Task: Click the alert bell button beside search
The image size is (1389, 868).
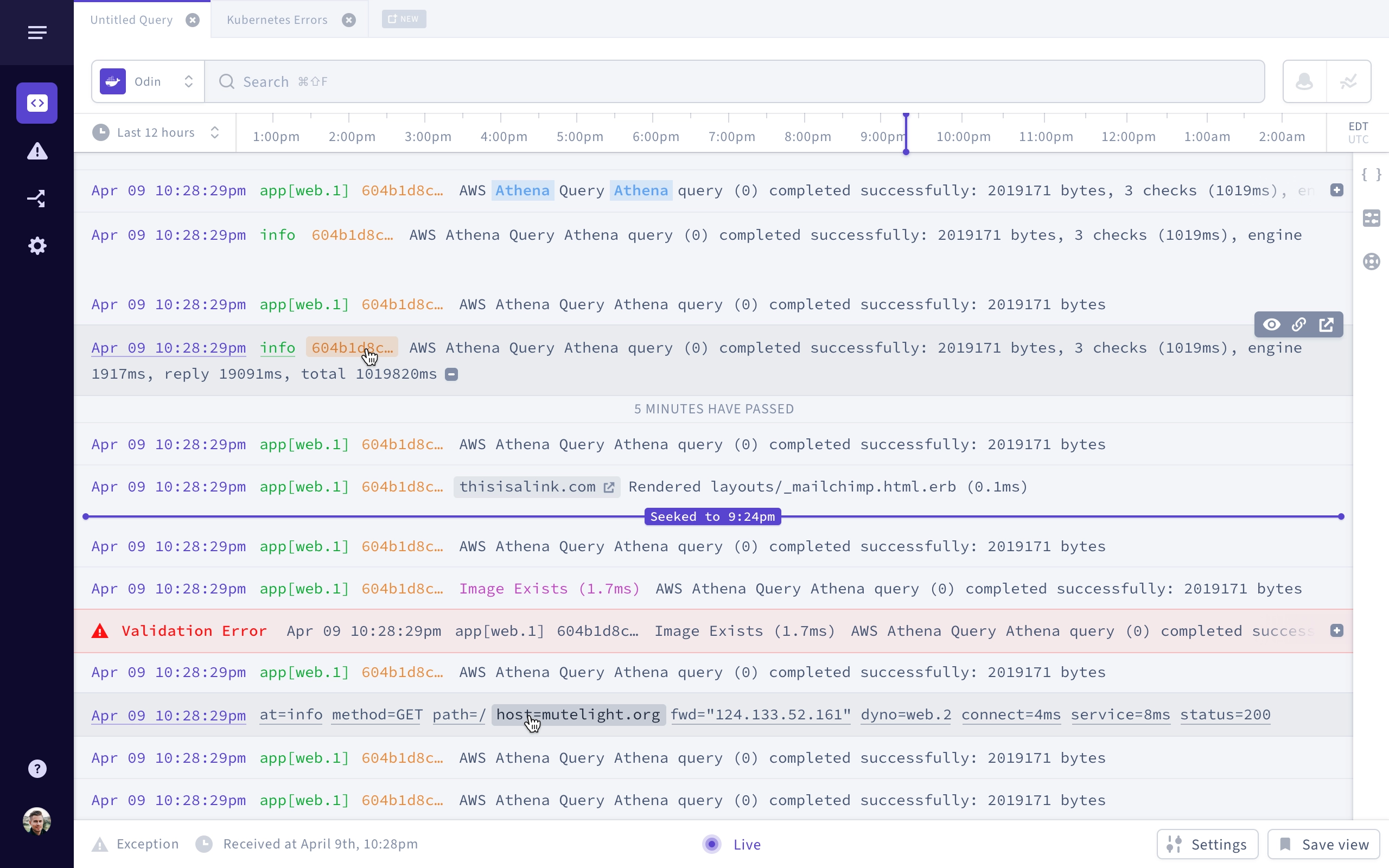Action: pyautogui.click(x=1304, y=81)
